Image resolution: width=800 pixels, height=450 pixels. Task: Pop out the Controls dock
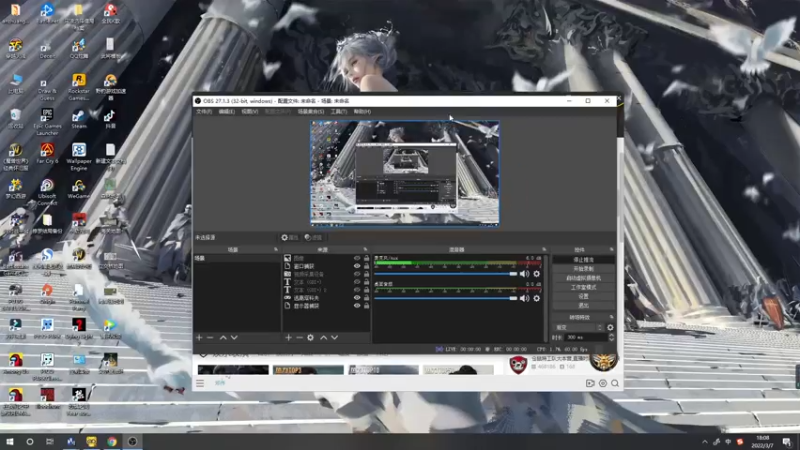pos(611,249)
